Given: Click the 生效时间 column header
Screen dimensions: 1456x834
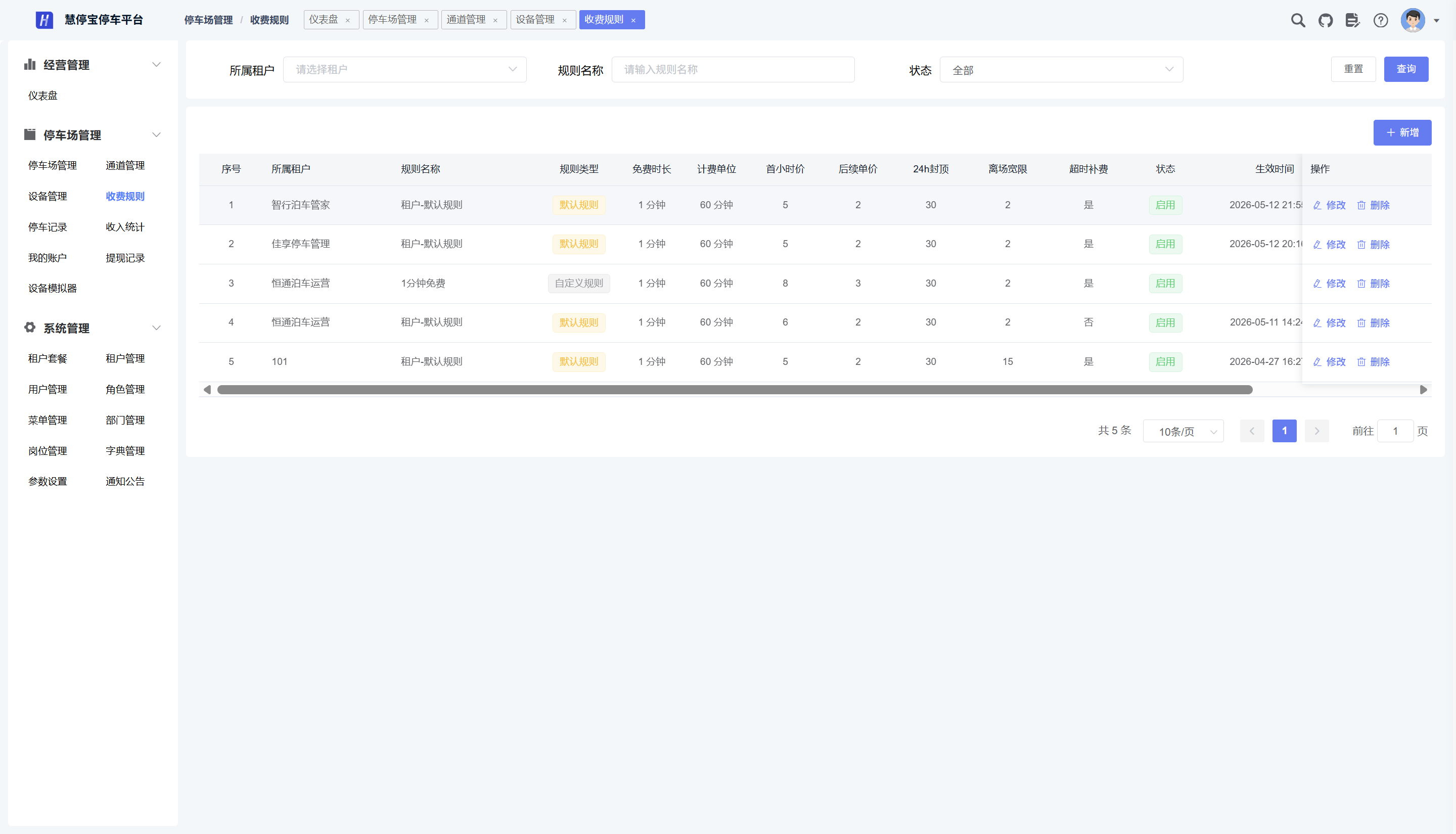Looking at the screenshot, I should point(1275,169).
